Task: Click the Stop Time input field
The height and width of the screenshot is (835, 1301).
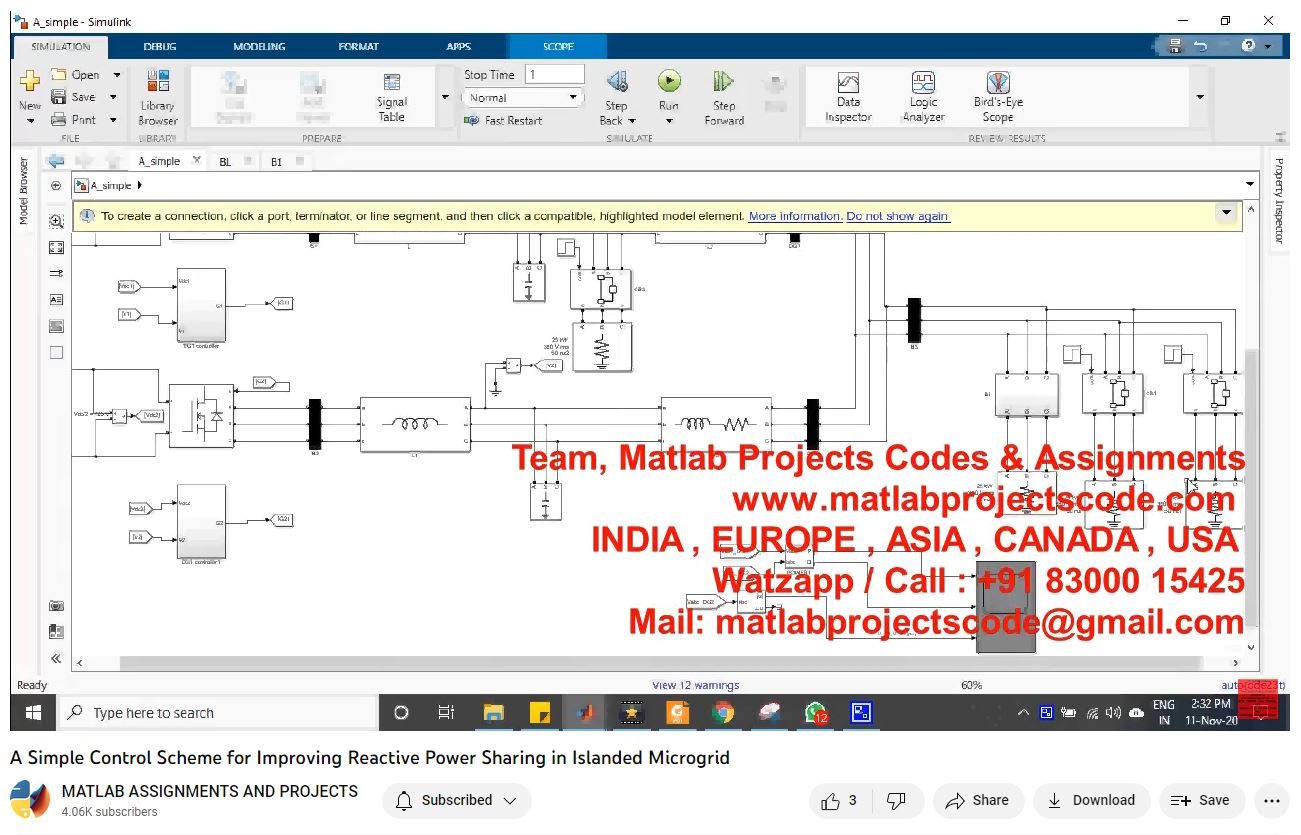Action: [554, 75]
